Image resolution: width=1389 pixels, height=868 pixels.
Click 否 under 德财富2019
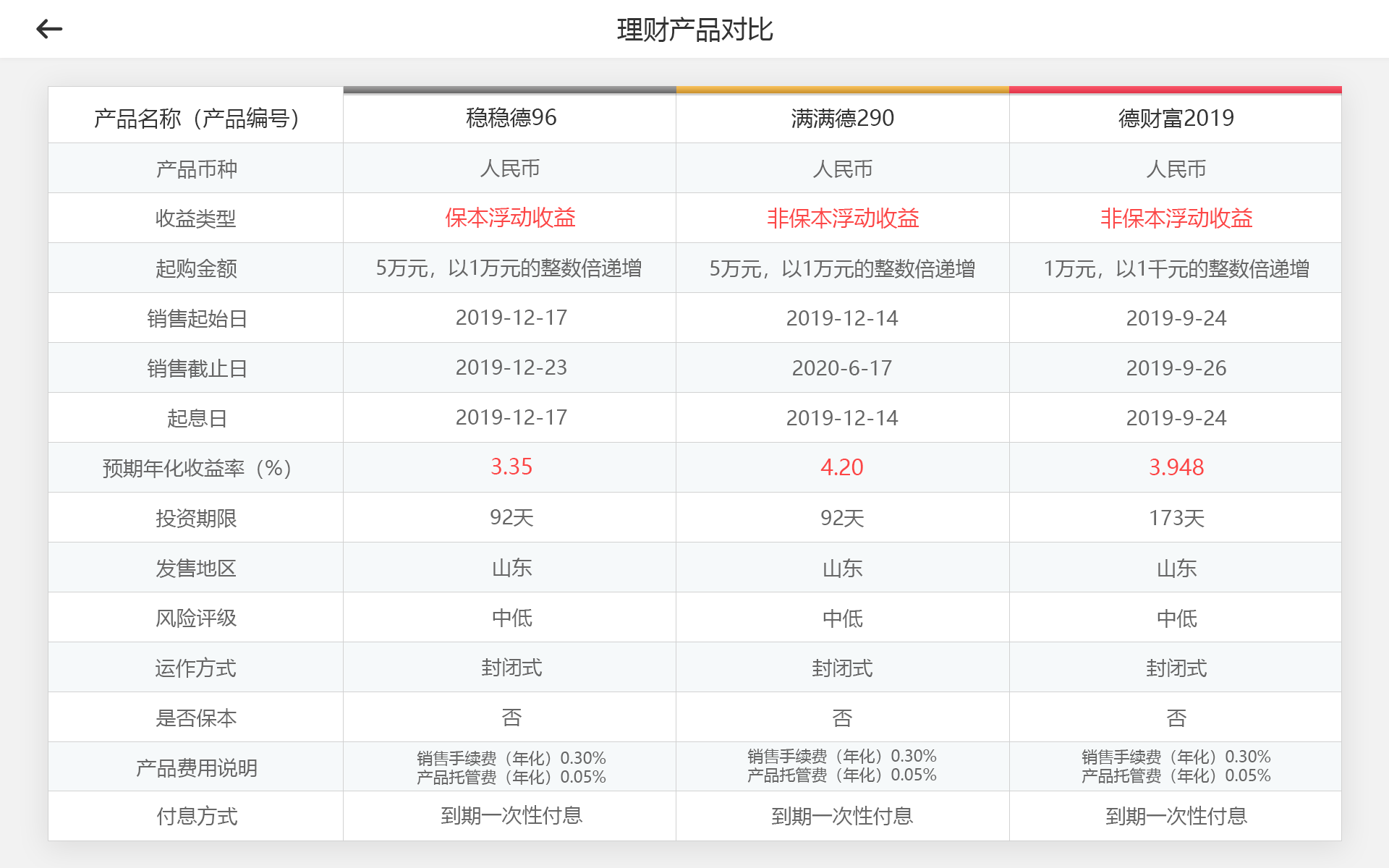coord(1176,718)
